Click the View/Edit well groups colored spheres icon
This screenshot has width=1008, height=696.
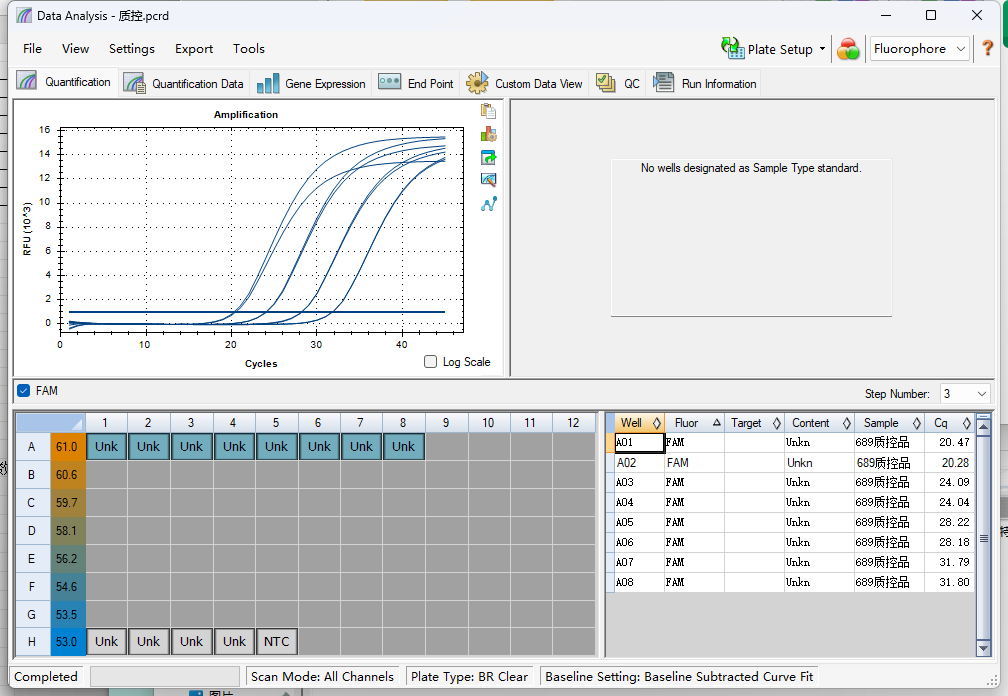pos(848,49)
